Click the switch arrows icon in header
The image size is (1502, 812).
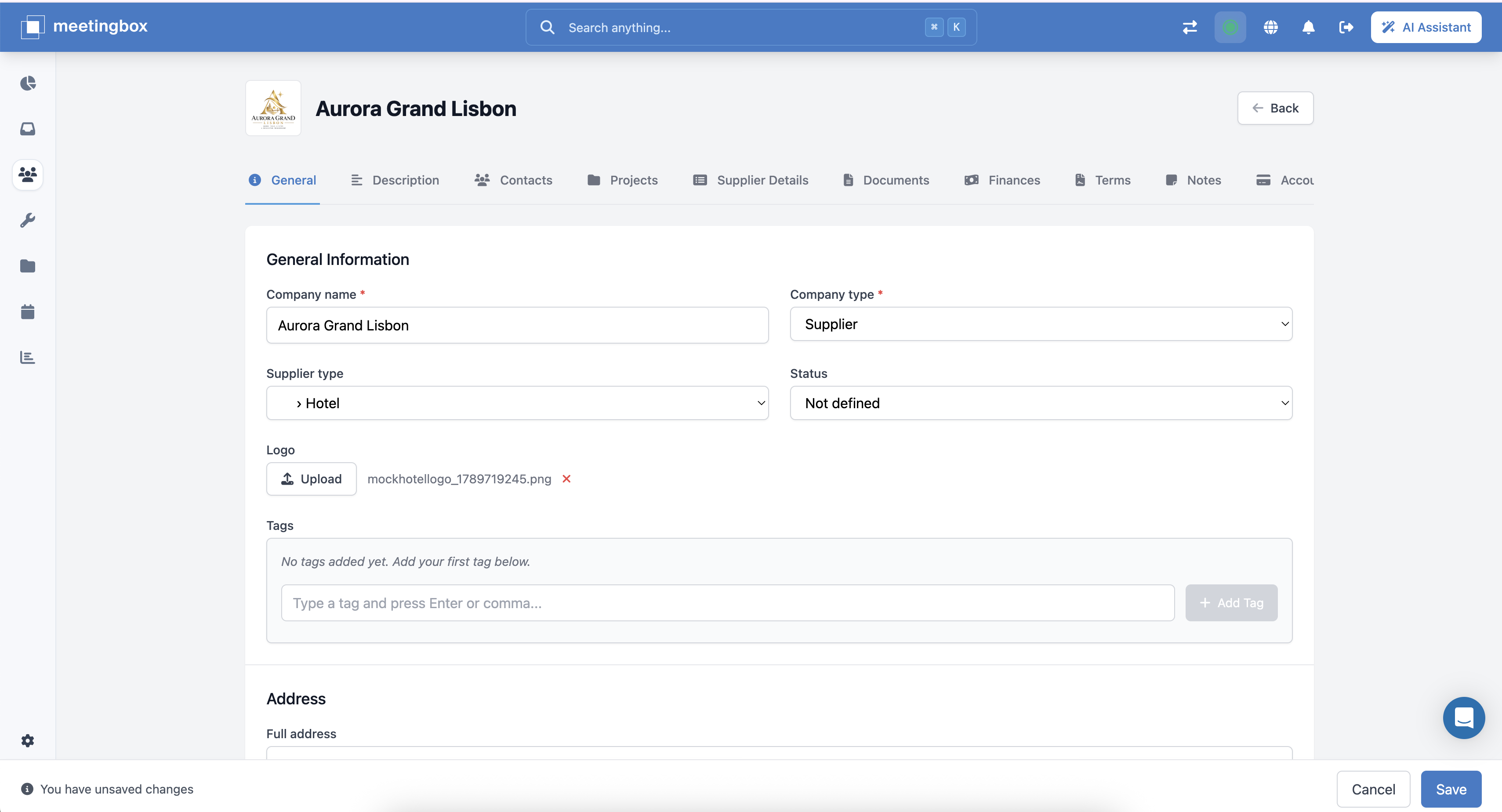[1190, 27]
